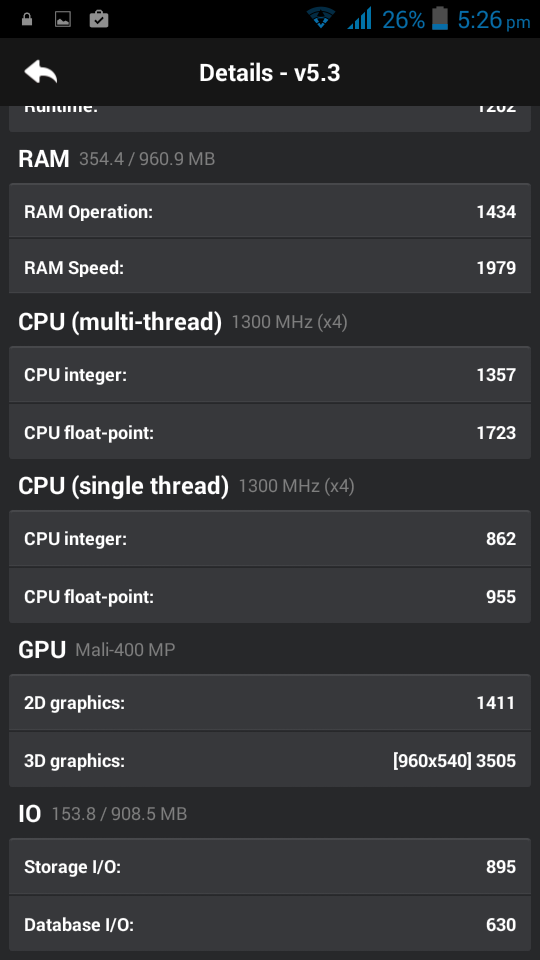Tap the back arrow icon
Viewport: 540px width, 960px height.
coord(40,72)
